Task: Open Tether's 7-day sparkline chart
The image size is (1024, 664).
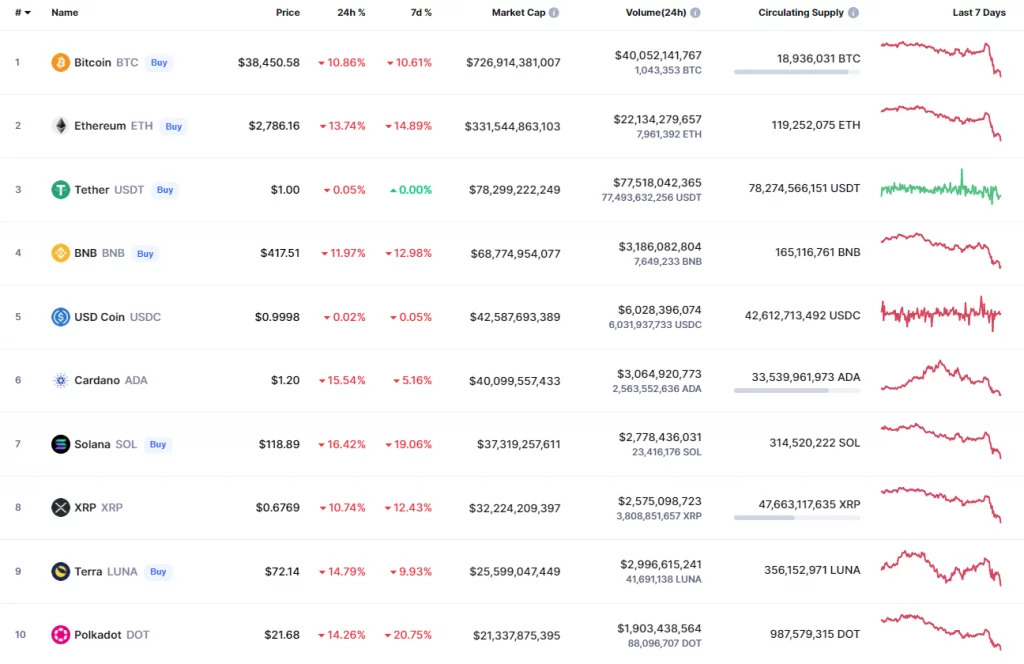Action: click(x=940, y=188)
